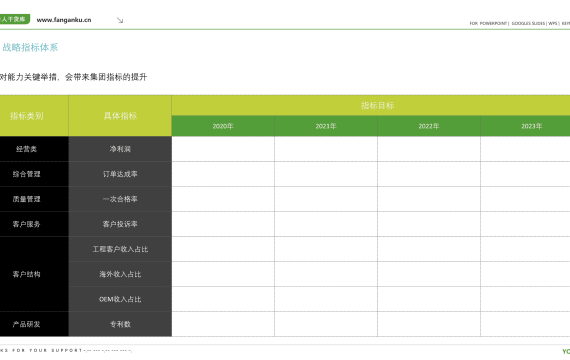Select the 具体指标 header cell

click(x=120, y=116)
